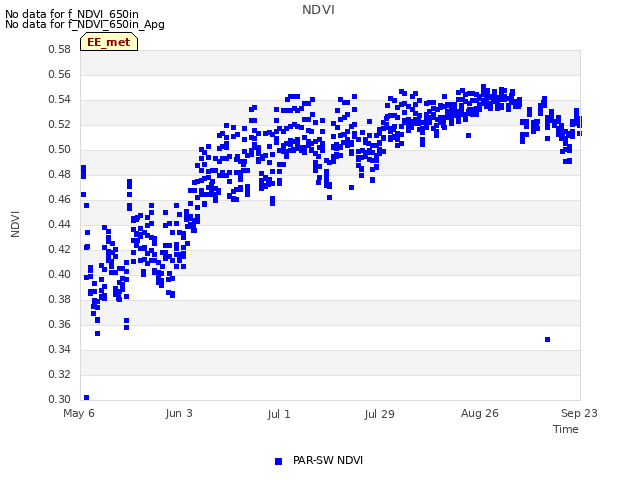Click the PAR-SW NDVI legend marker
640x480 pixels.
278,461
